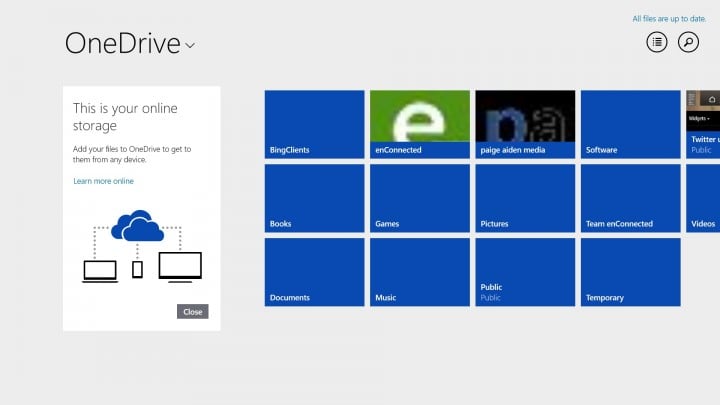Open the Music folder tile
Viewport: 720px width, 405px height.
point(420,272)
